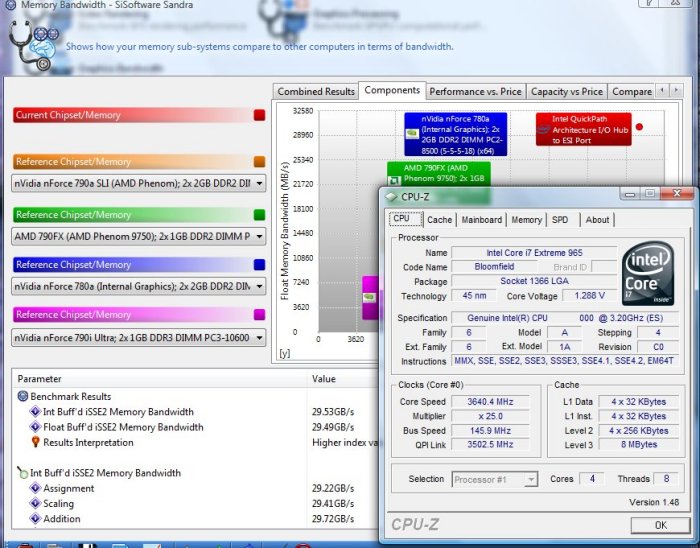Open the nVidia nForce 780a reference dropdown
Image resolution: width=700 pixels, height=548 pixels.
(139, 286)
